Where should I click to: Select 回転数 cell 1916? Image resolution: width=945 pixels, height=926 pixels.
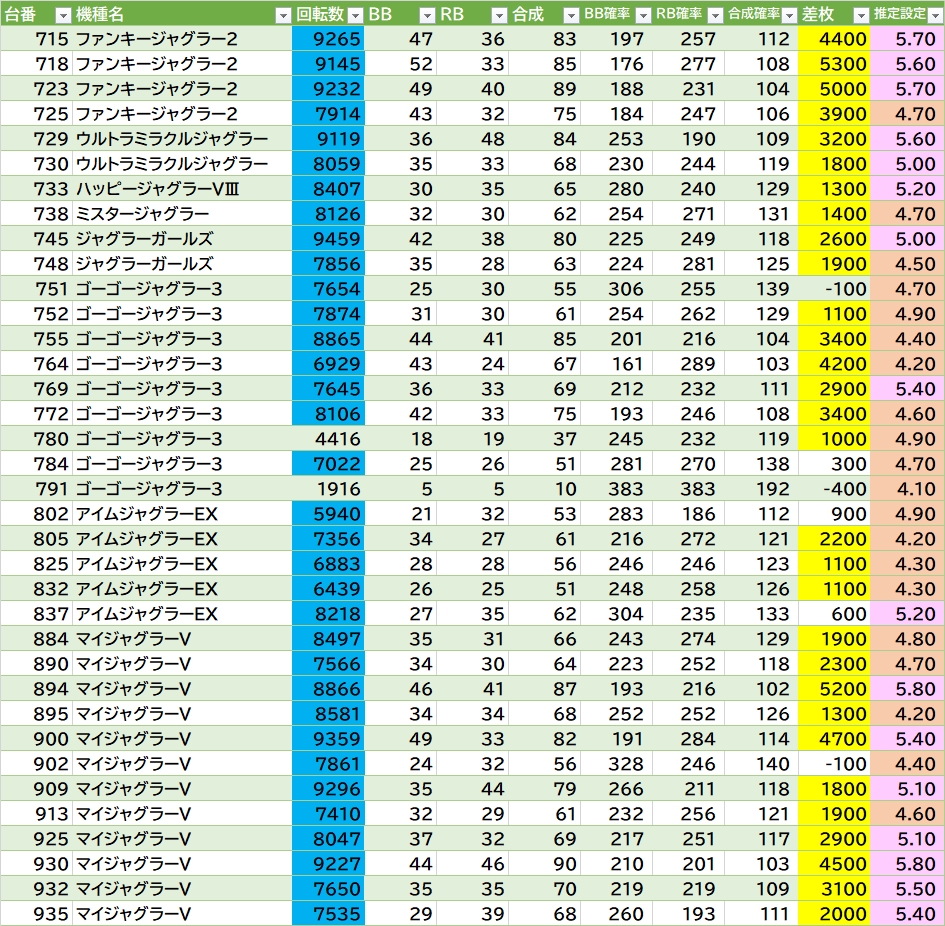328,490
